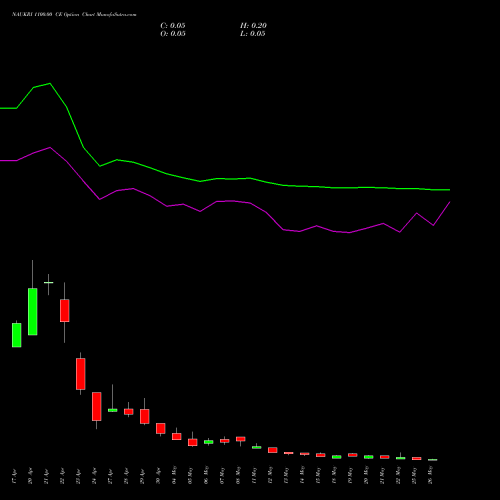Click the open value O: 0.05
This screenshot has width=500, height=500.
[173, 34]
